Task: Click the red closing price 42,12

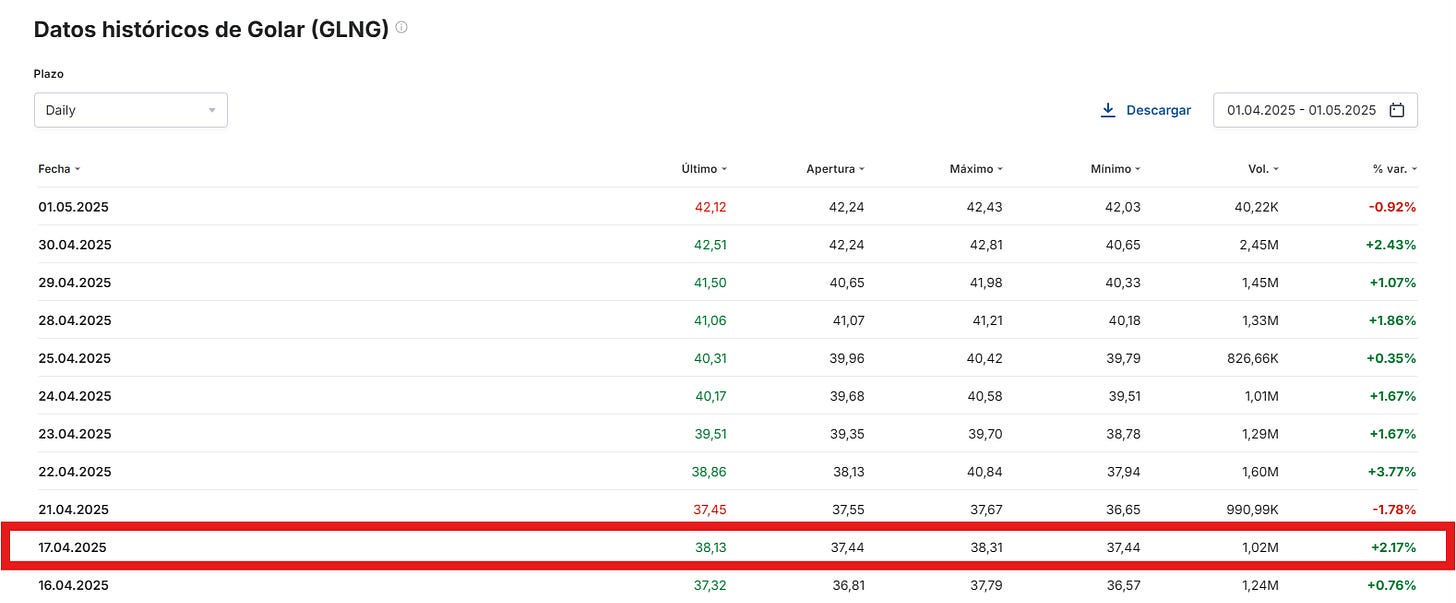Action: (x=711, y=207)
